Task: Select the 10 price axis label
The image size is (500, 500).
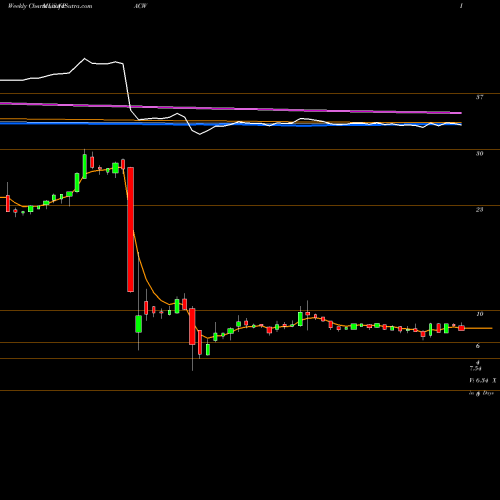Action: [479, 314]
